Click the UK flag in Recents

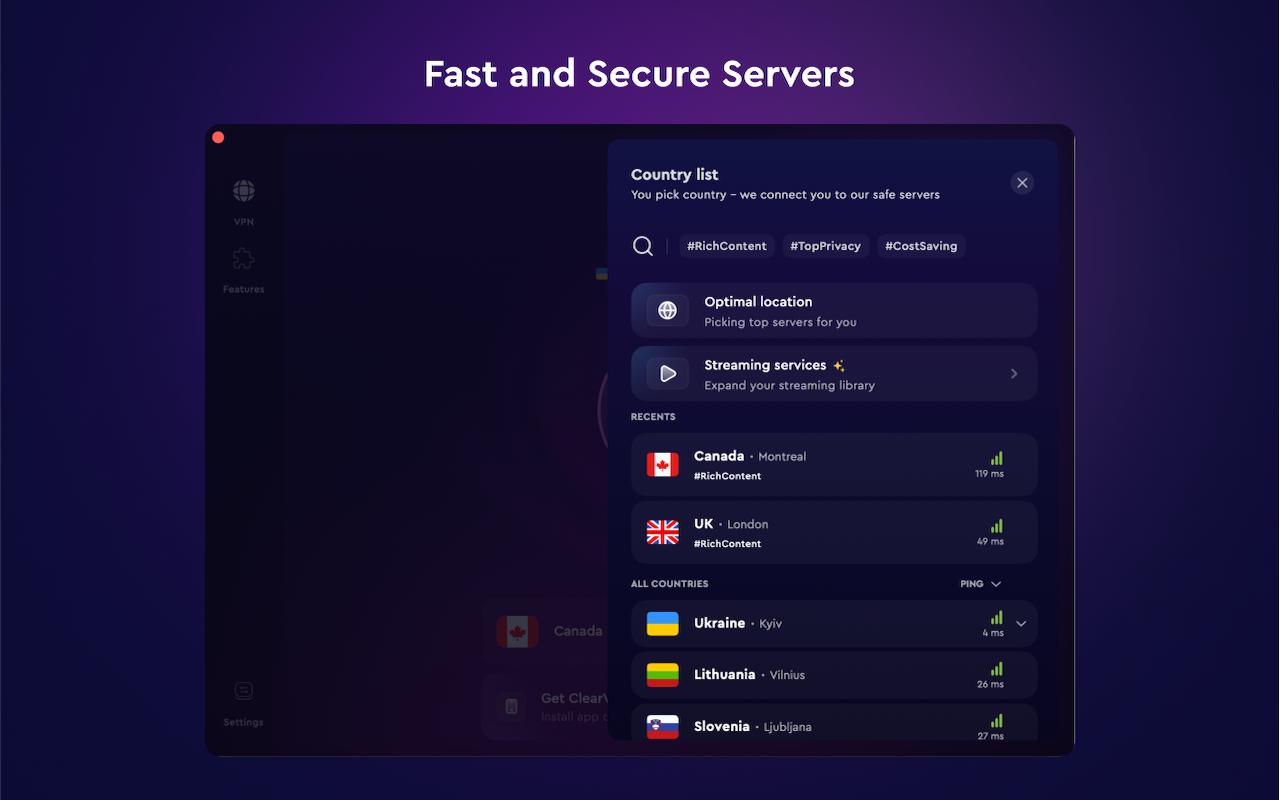(x=662, y=533)
